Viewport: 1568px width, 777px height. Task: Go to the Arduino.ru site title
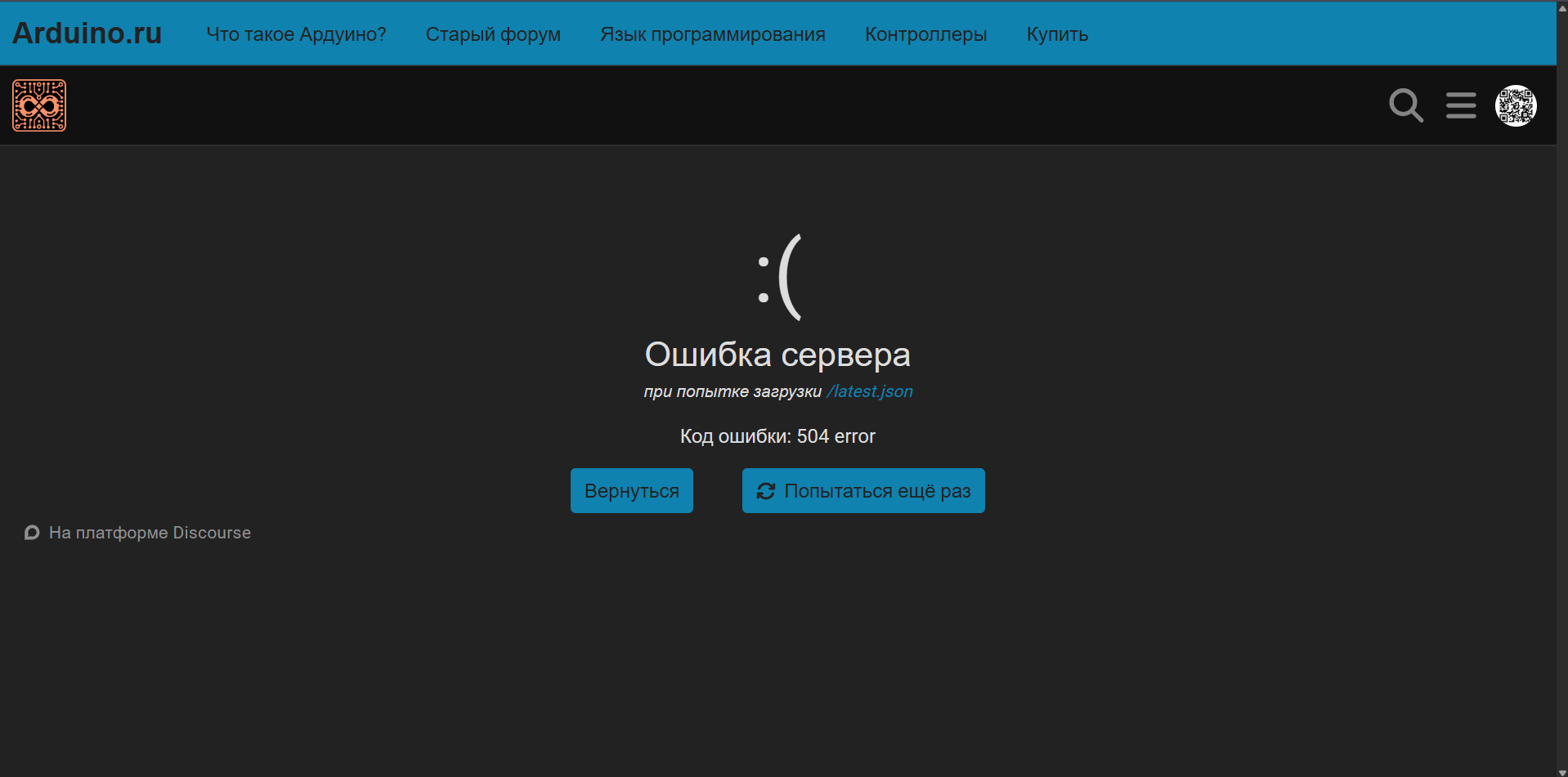(87, 33)
